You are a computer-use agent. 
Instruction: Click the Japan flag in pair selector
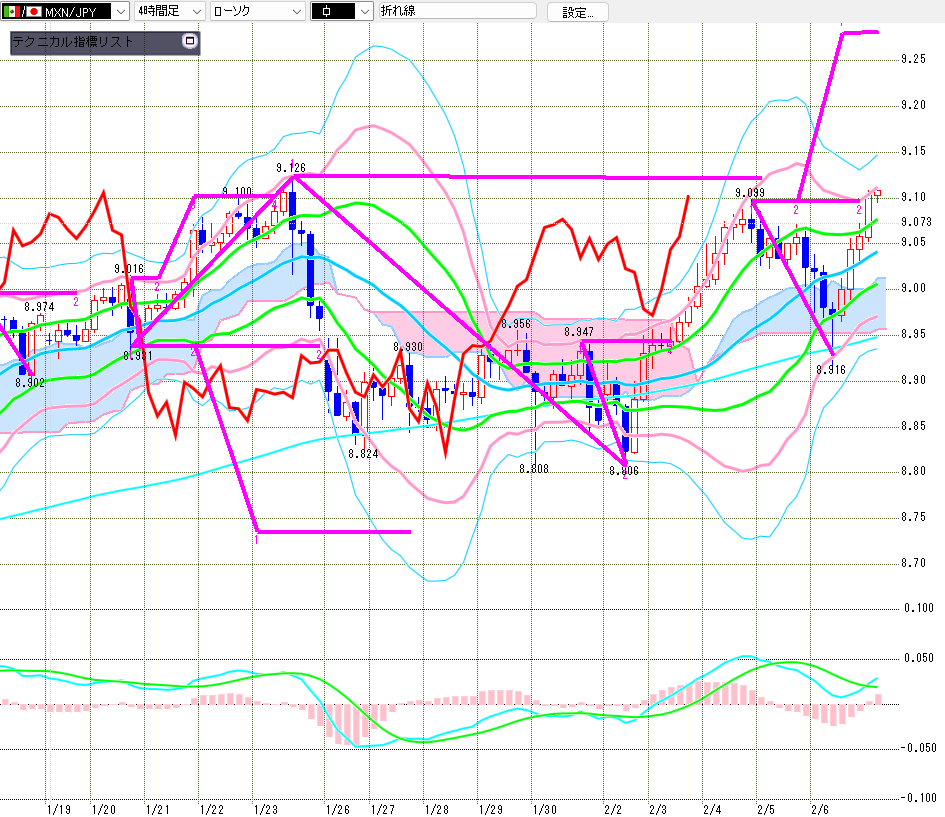(33, 11)
